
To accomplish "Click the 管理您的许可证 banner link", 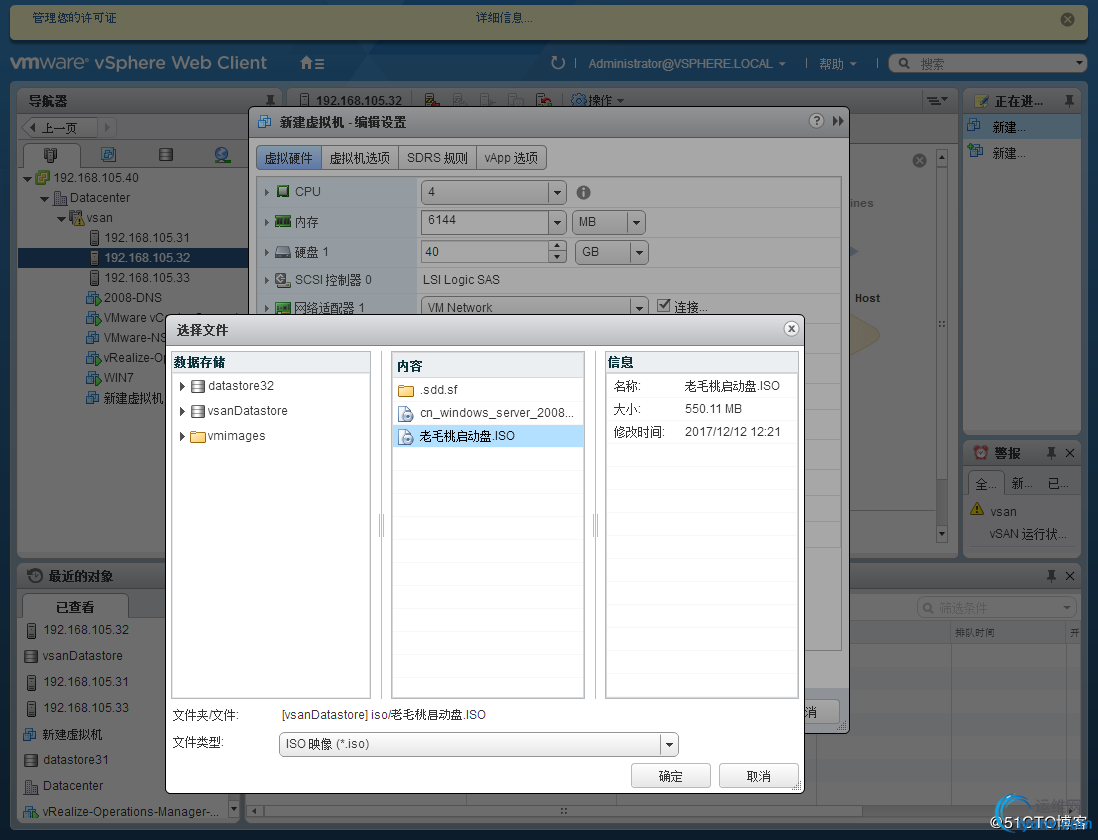I will coord(74,18).
